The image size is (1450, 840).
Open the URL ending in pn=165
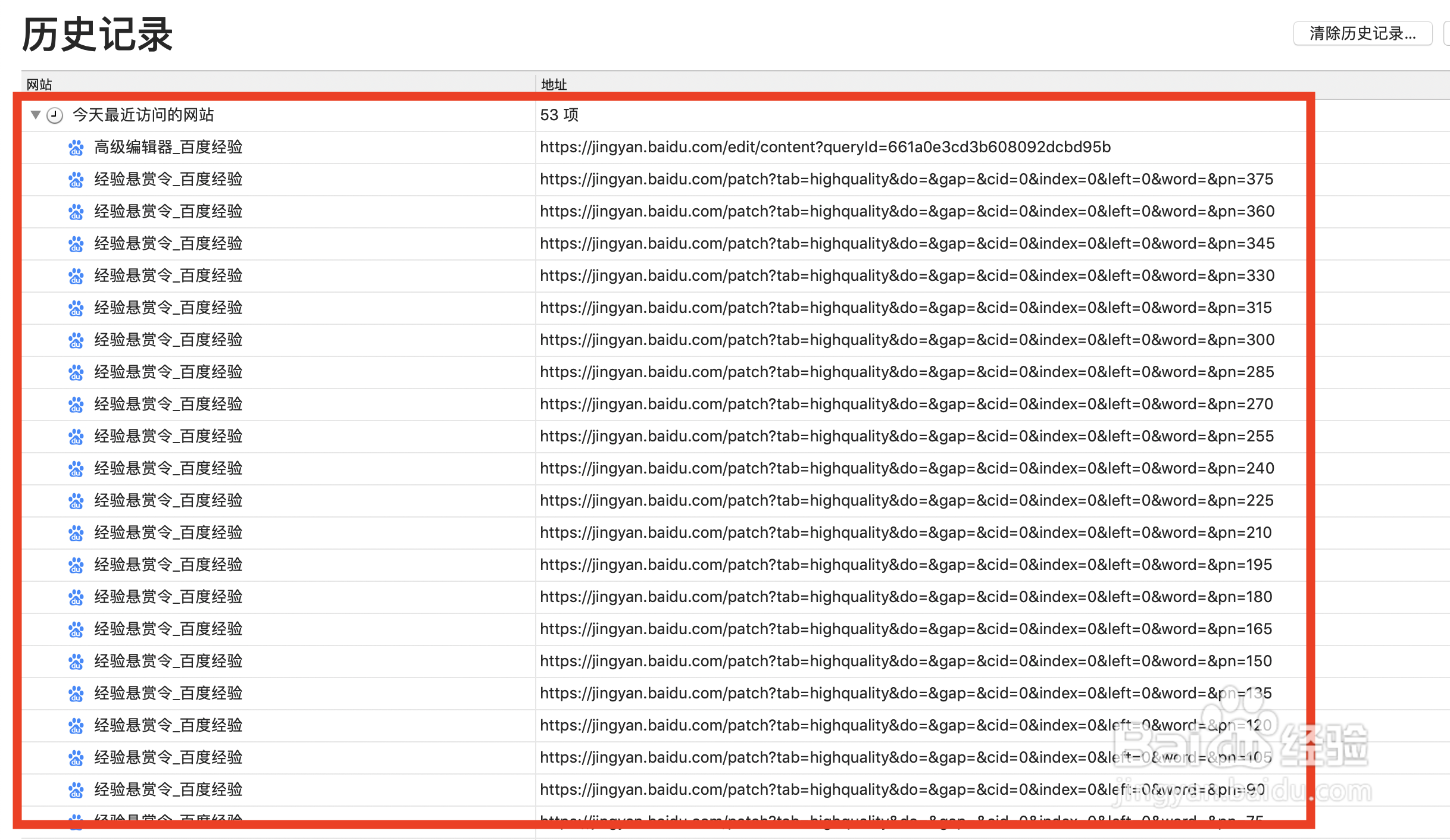[x=905, y=629]
